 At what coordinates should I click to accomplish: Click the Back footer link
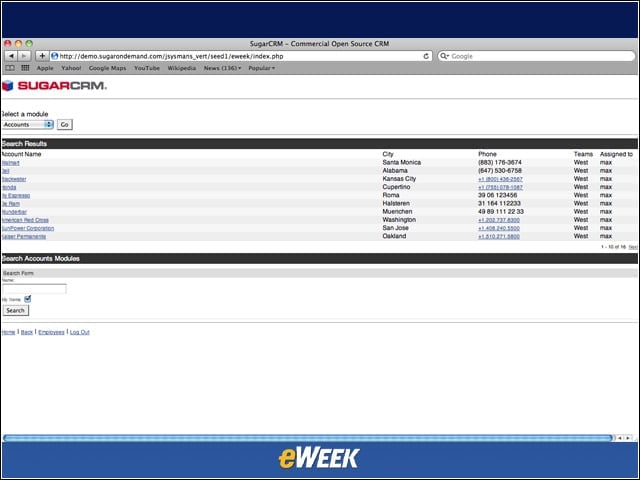click(27, 332)
